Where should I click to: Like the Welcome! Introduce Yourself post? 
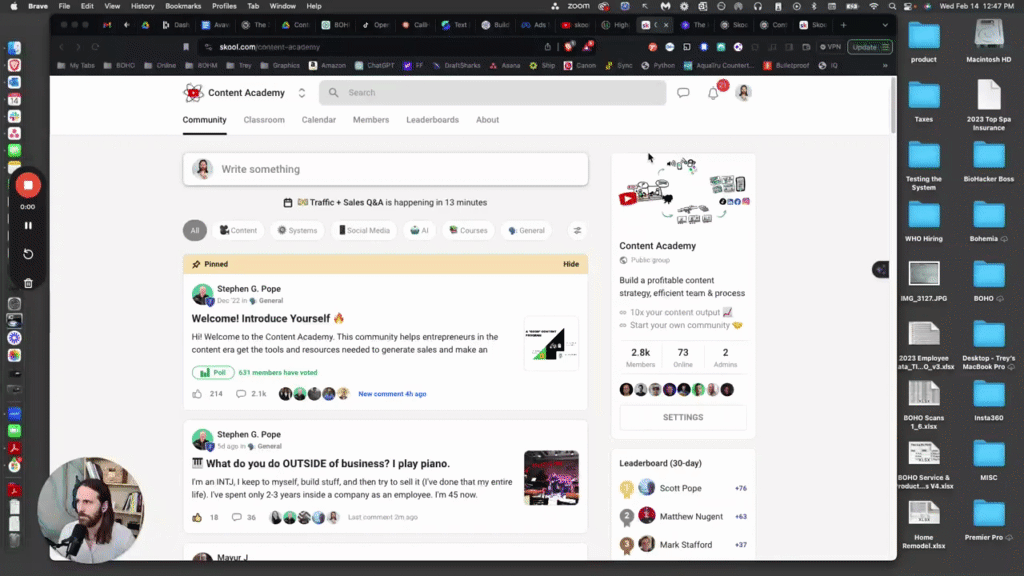point(197,394)
